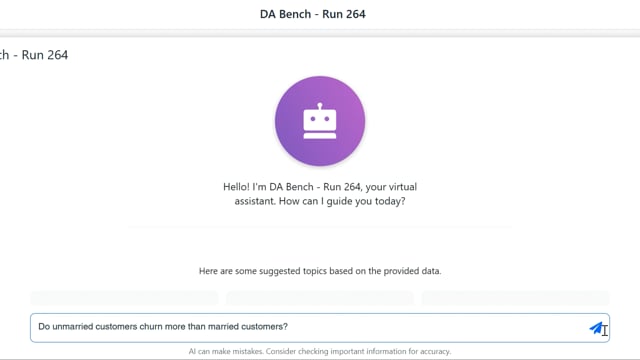The width and height of the screenshot is (640, 360).
Task: Click the top 'DA Bench - Run 264' title
Action: click(313, 14)
